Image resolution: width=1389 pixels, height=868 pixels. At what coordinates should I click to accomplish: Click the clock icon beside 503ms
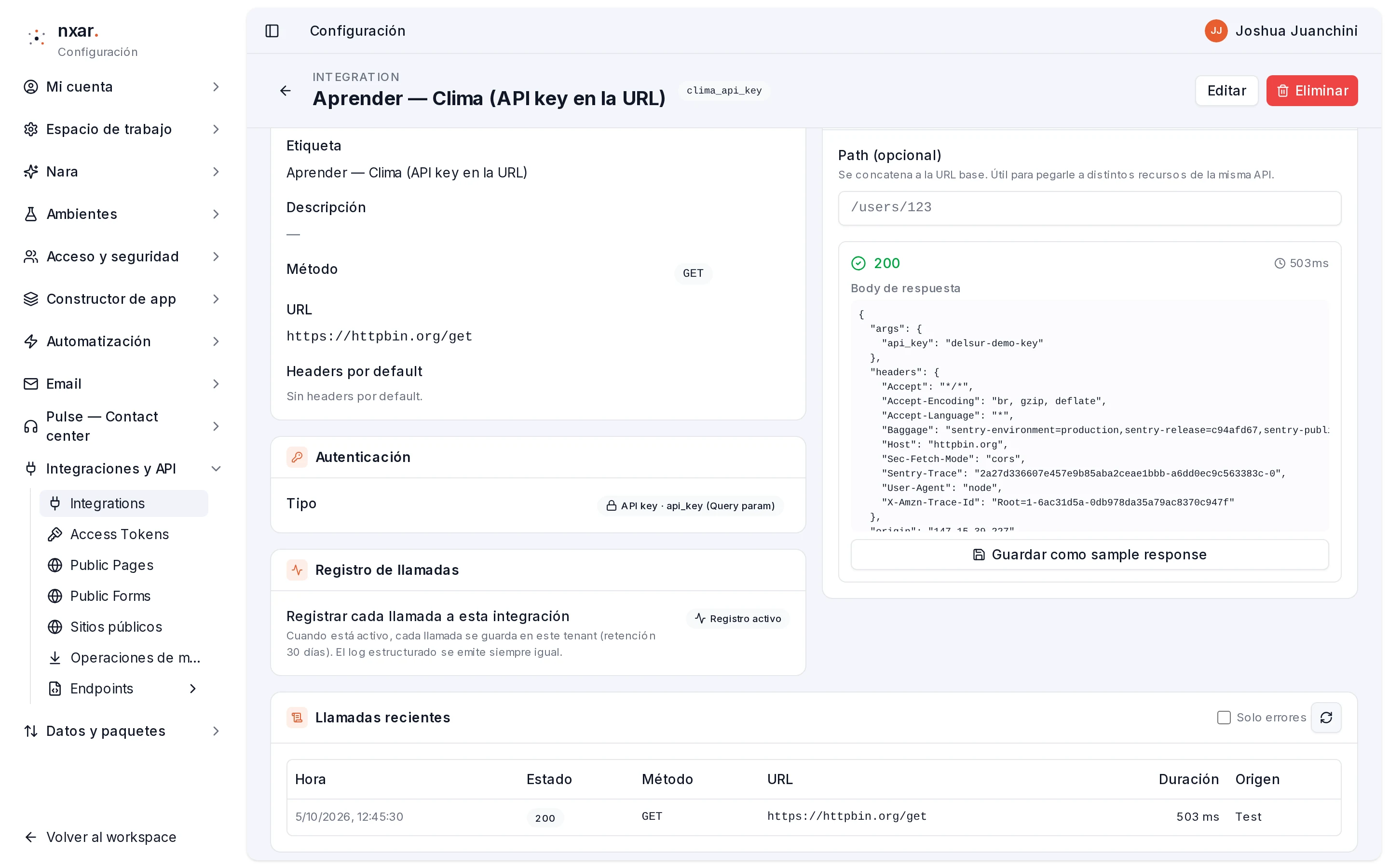pyautogui.click(x=1280, y=263)
